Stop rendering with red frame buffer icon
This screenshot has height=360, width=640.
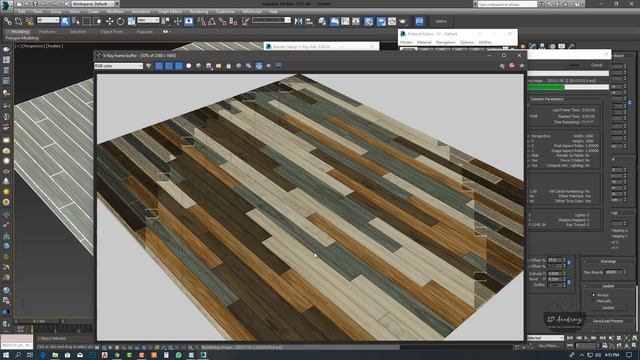(512, 66)
